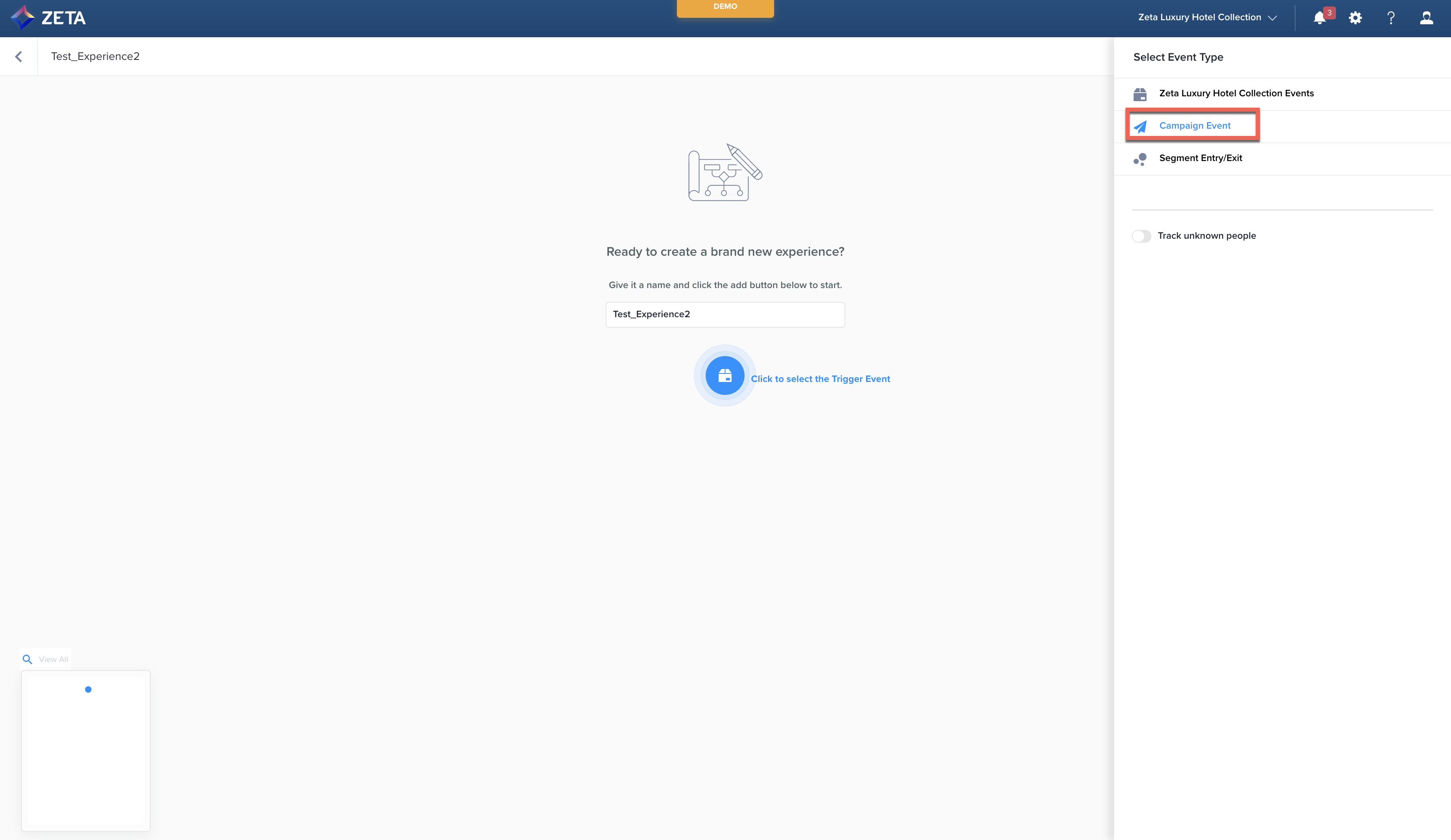Click the Zeta logo
This screenshot has width=1451, height=840.
point(48,18)
